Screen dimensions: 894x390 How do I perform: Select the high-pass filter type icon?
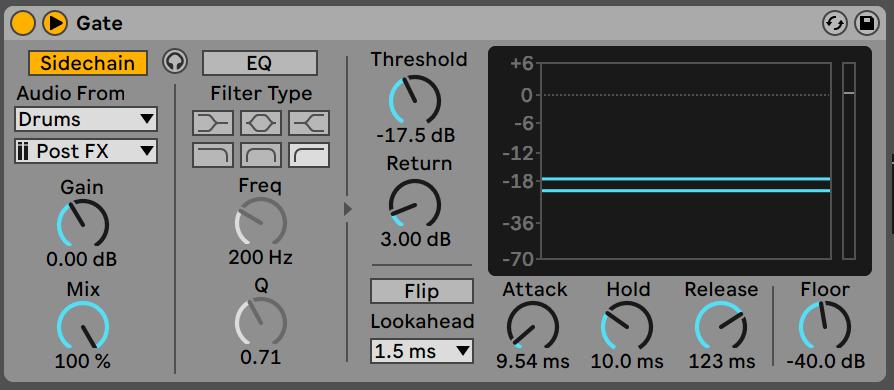coord(308,155)
